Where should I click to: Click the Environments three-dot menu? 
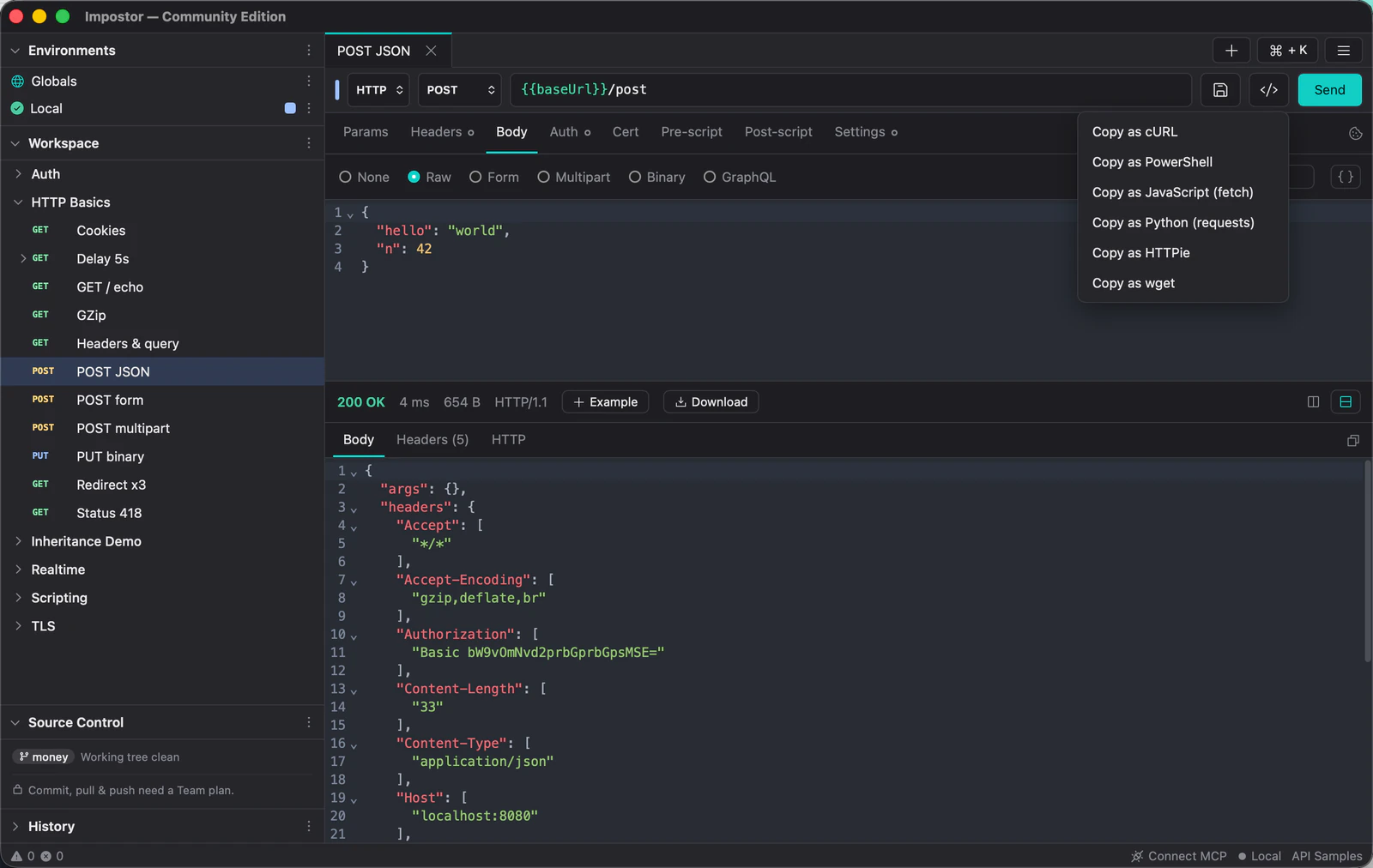(309, 51)
